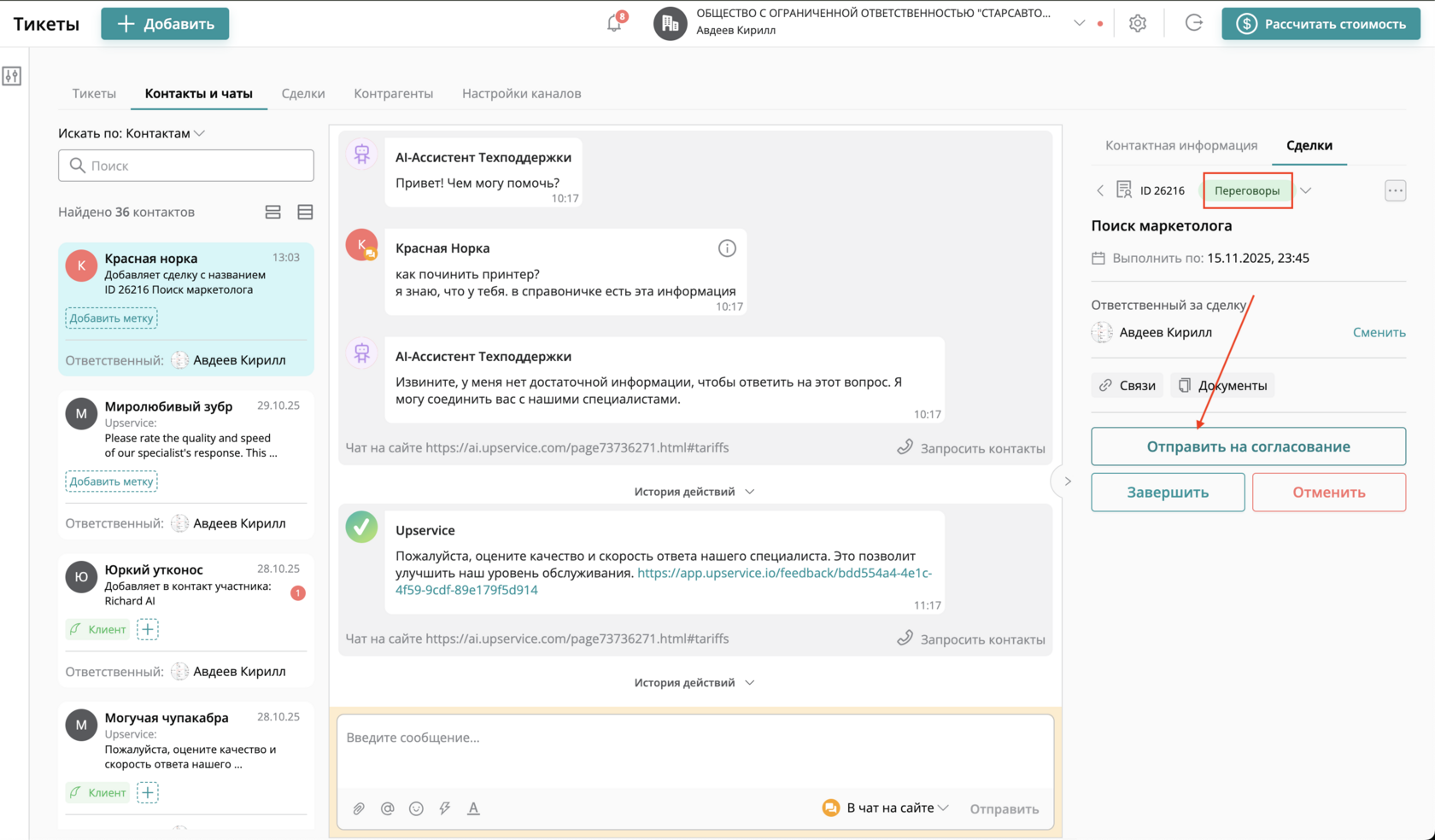Select the quick replies lightning icon
Viewport: 1435px width, 840px height.
tap(444, 808)
